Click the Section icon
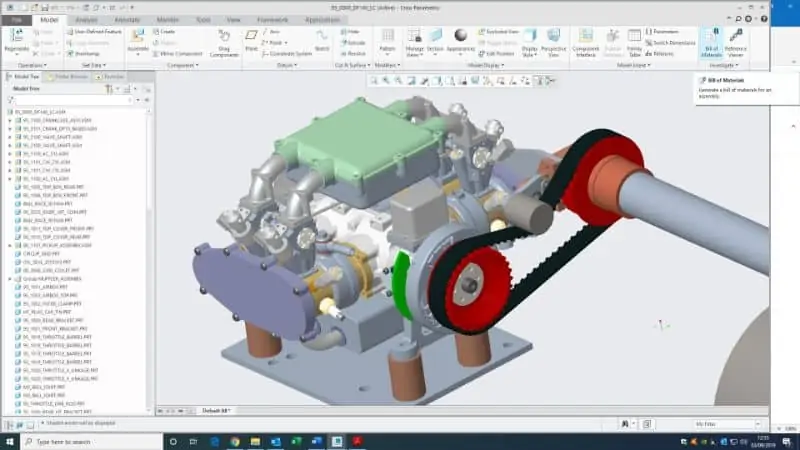 435,35
